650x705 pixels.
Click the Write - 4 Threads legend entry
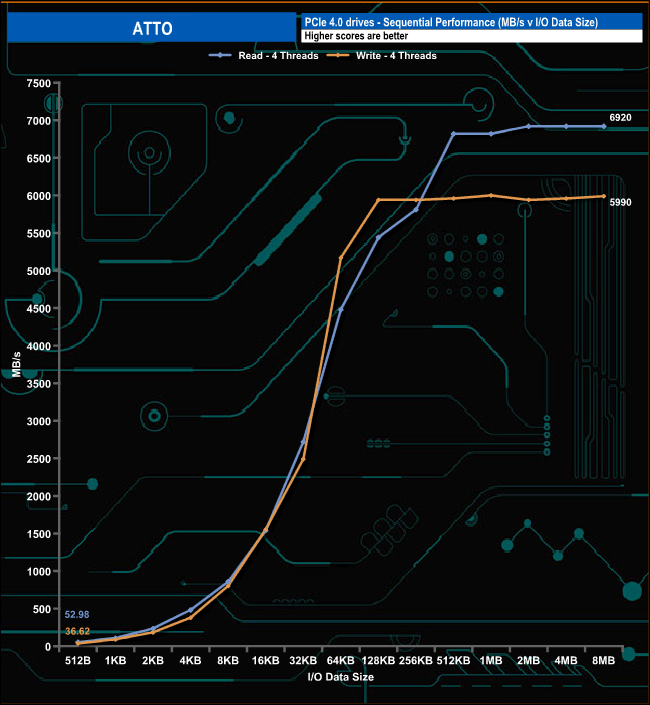click(397, 56)
